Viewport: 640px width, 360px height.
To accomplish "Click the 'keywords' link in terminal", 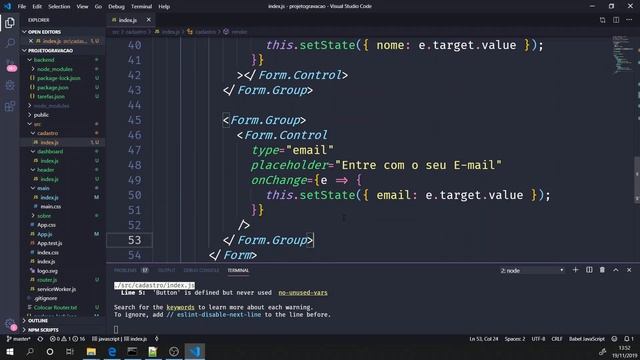I will 180,307.
